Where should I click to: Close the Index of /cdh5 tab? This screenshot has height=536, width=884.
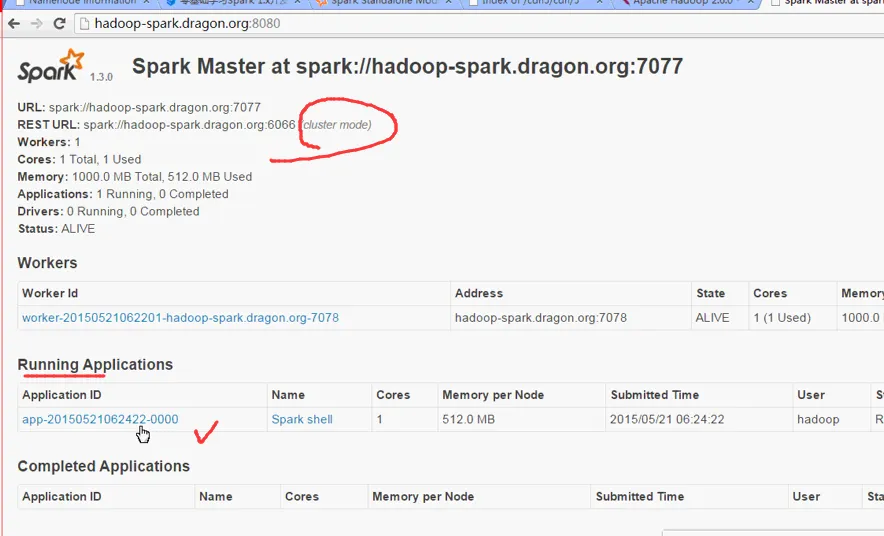click(x=599, y=2)
